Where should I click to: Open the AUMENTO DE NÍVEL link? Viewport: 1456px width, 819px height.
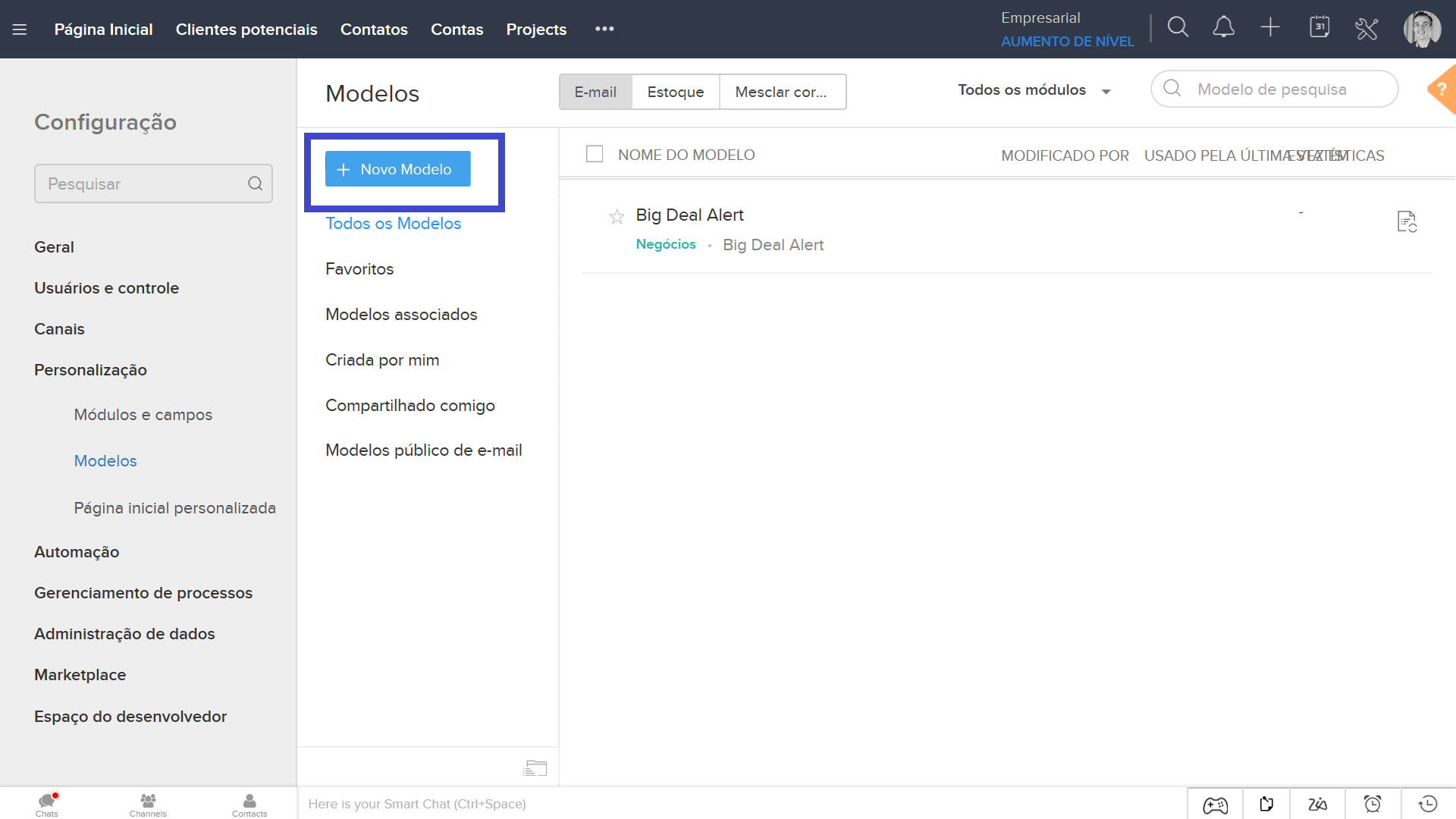click(1067, 42)
